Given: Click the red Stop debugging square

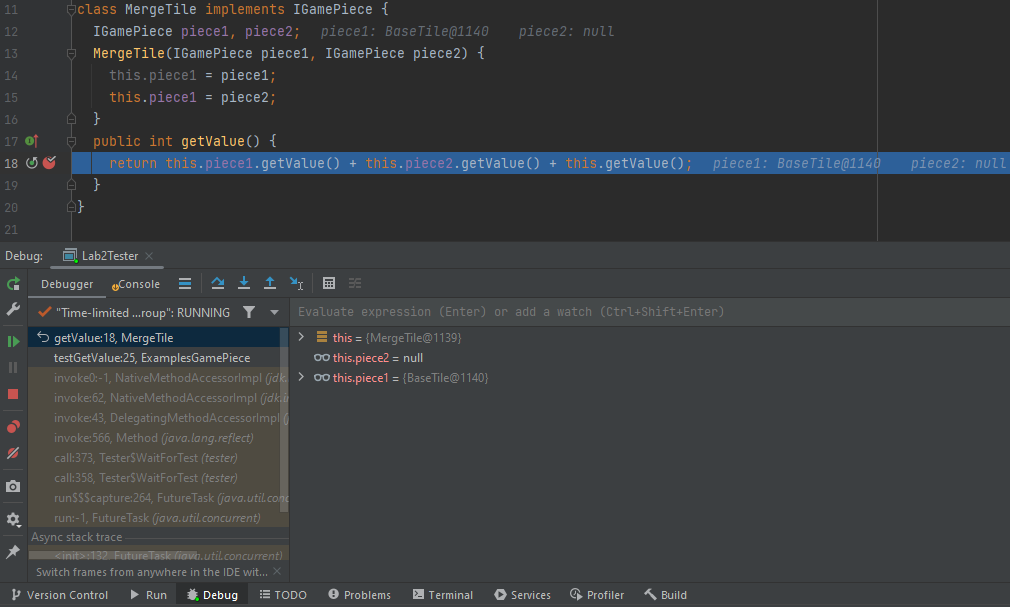Looking at the screenshot, I should [13, 394].
